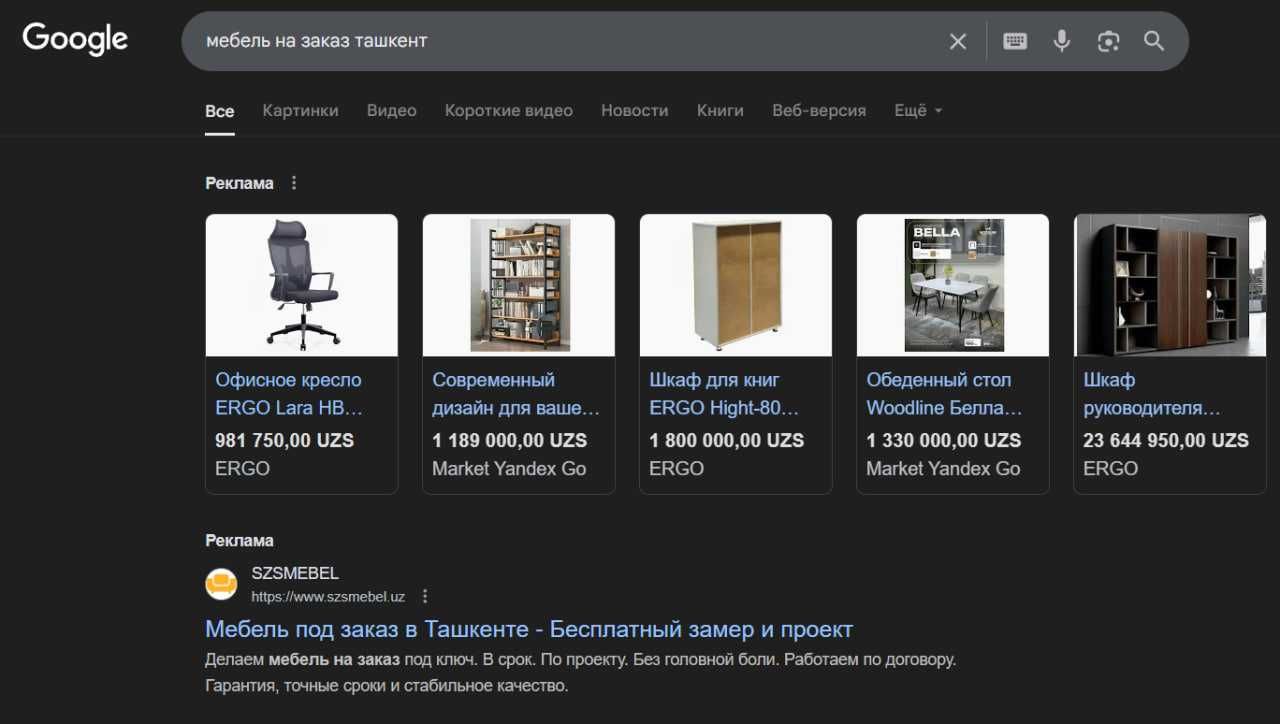The height and width of the screenshot is (724, 1280).
Task: Open the office chair product image
Action: (302, 285)
